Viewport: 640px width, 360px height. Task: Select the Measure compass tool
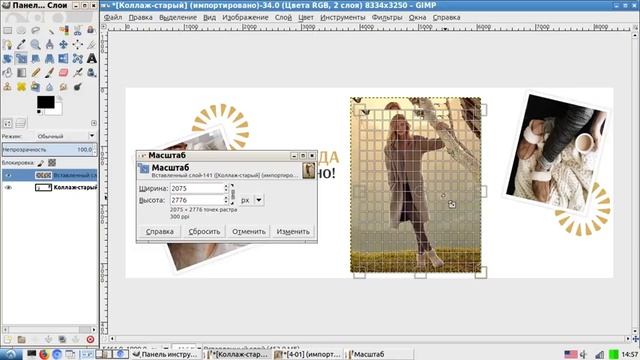[x=49, y=44]
